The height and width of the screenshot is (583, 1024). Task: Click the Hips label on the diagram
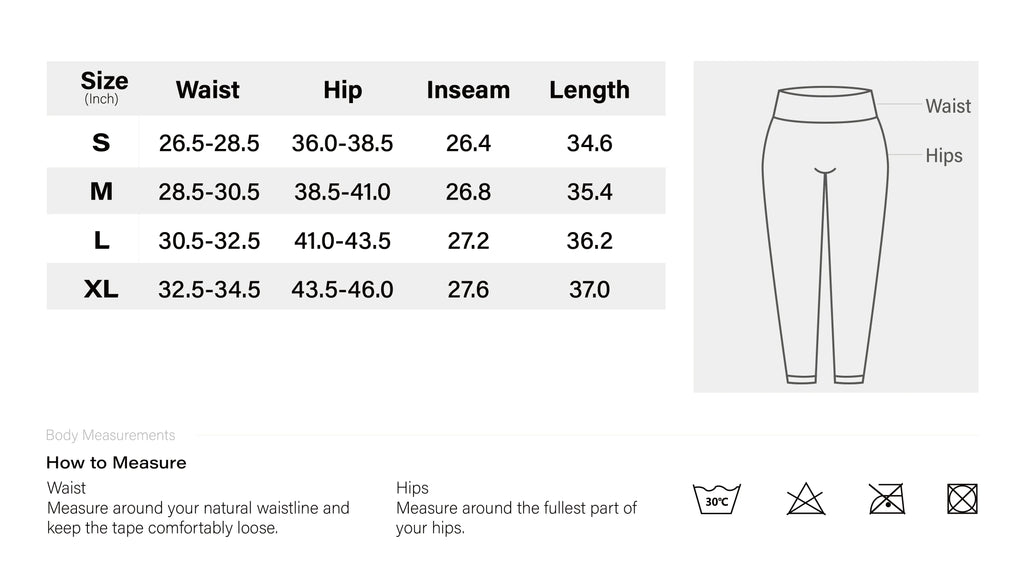943,156
